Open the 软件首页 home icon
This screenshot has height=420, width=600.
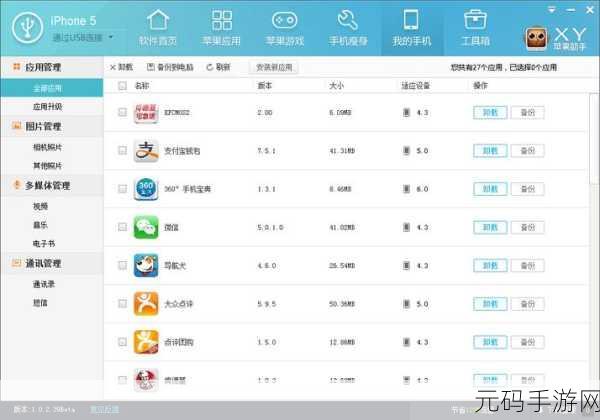[x=158, y=20]
